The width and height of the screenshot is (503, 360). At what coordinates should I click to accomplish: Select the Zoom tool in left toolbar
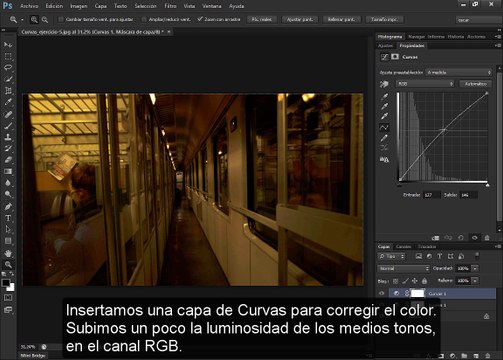8,265
